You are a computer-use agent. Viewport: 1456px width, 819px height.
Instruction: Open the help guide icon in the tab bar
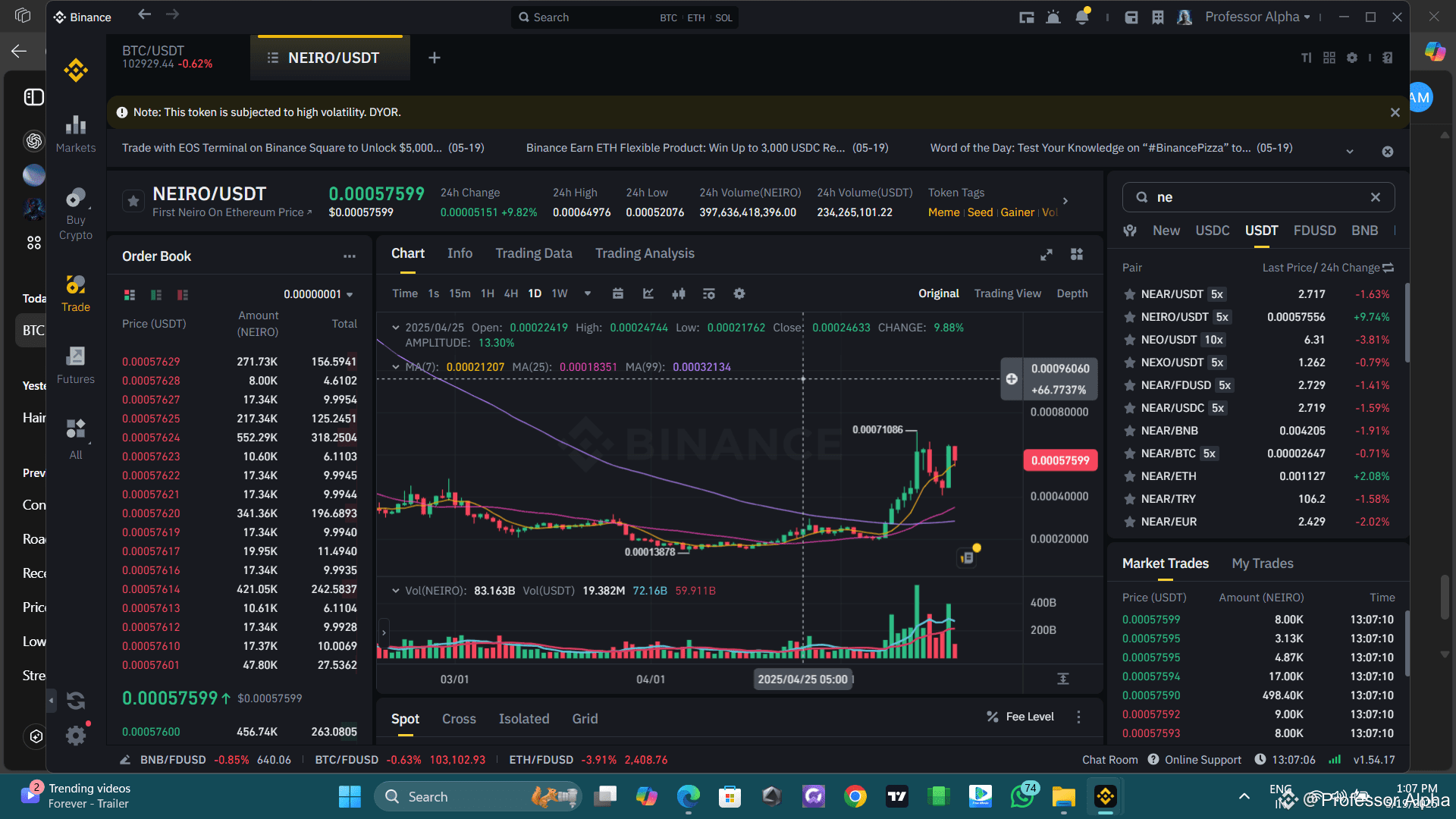(x=1388, y=58)
